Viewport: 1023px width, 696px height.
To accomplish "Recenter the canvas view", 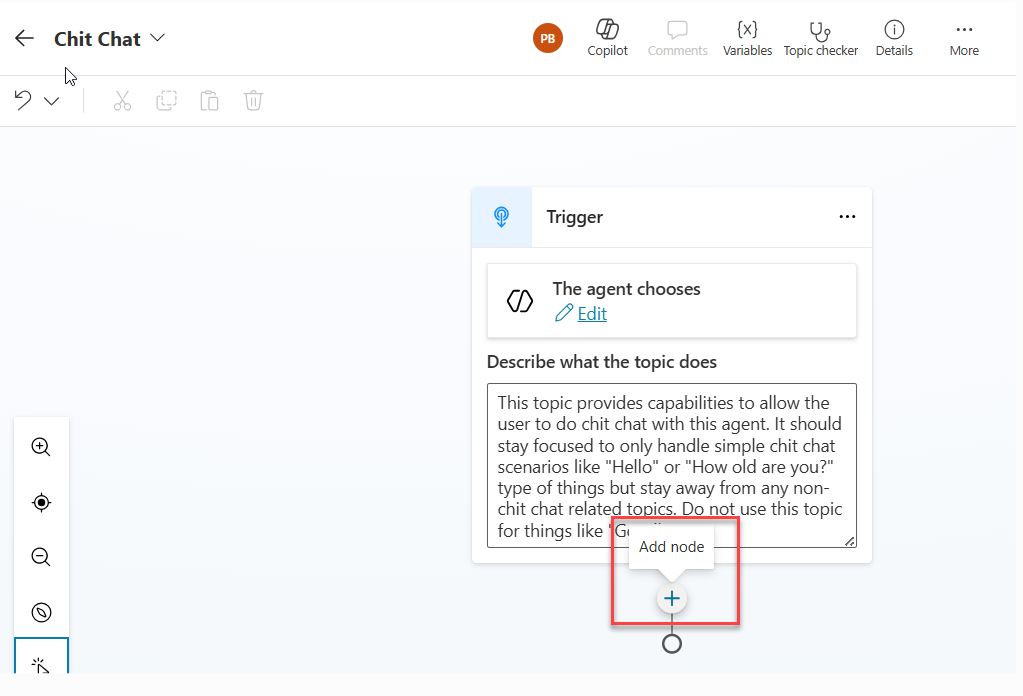I will tap(41, 502).
